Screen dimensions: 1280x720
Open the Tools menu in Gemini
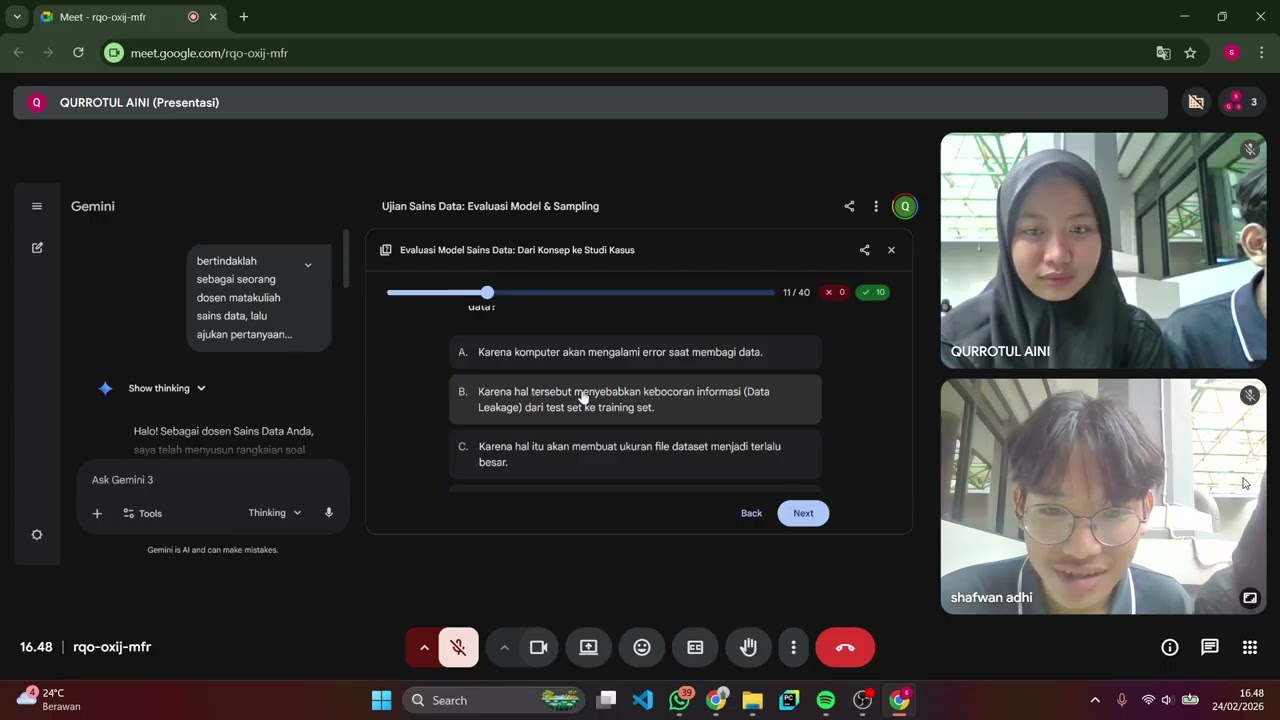pyautogui.click(x=142, y=513)
